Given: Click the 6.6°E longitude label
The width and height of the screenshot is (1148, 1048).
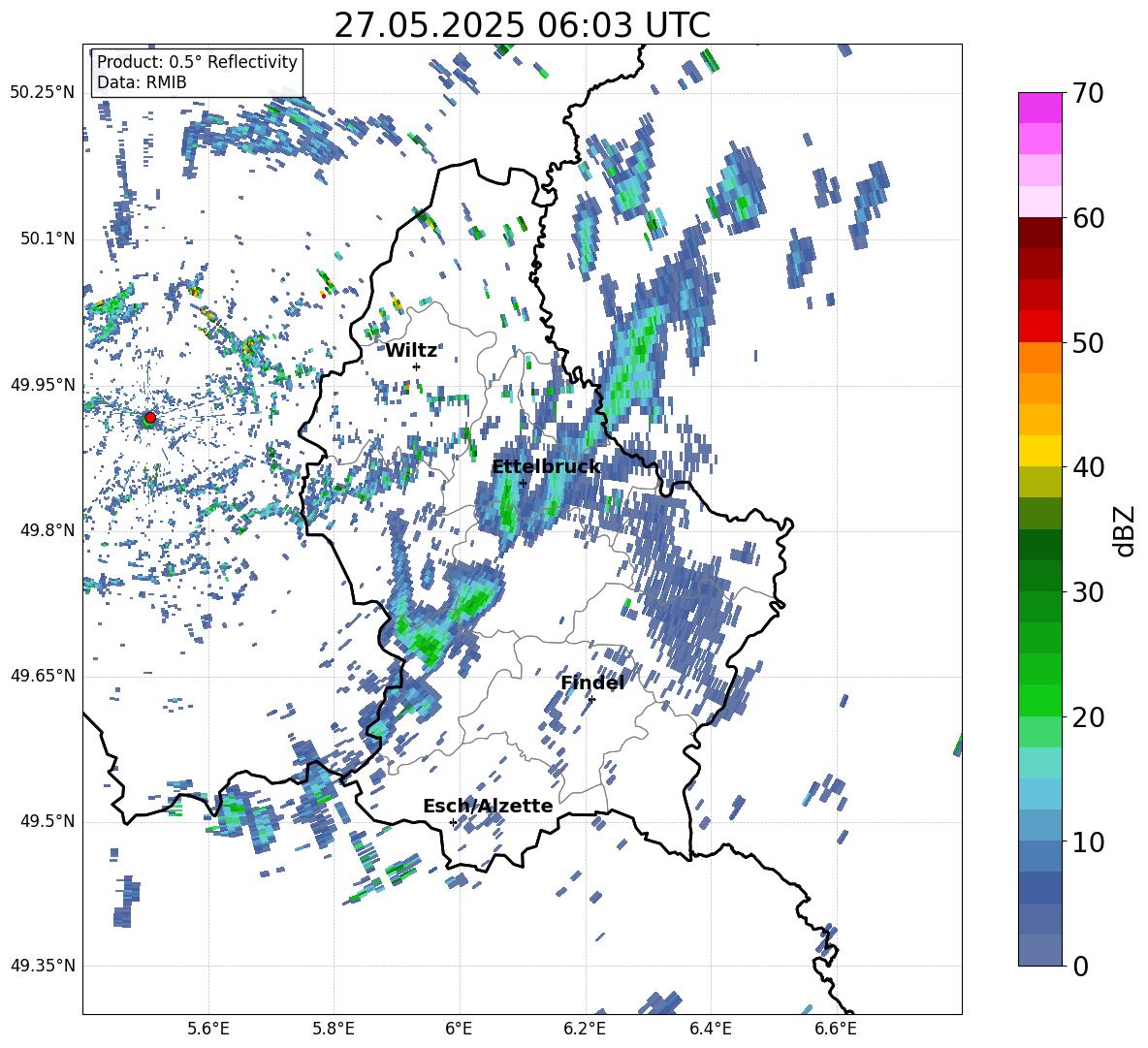Looking at the screenshot, I should tap(836, 1029).
